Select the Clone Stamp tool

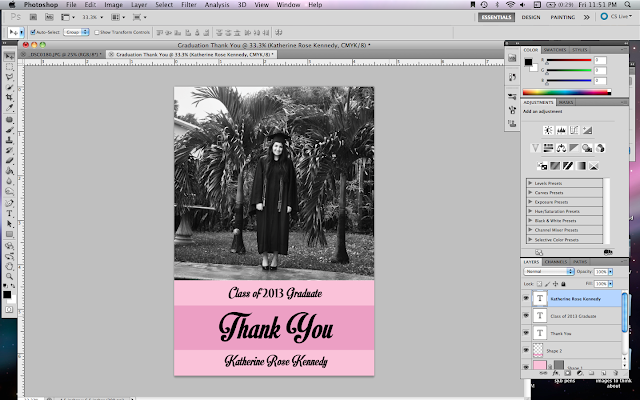9,140
